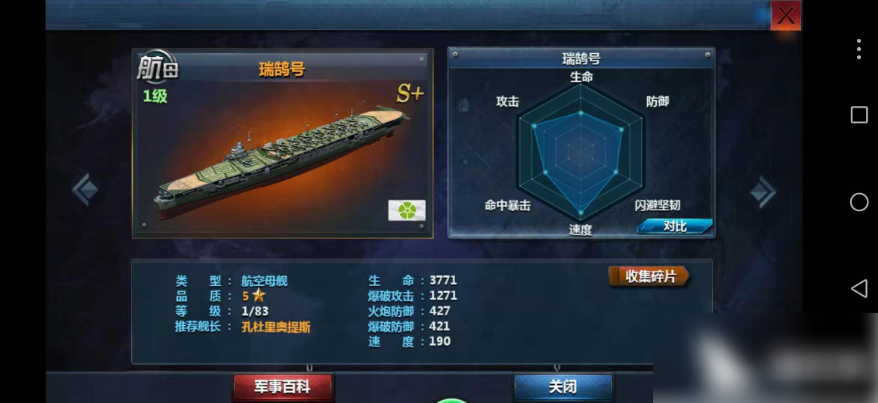Image resolution: width=878 pixels, height=403 pixels.
Task: Tap the 瑞鹊号 aircraft carrier image
Action: click(282, 160)
